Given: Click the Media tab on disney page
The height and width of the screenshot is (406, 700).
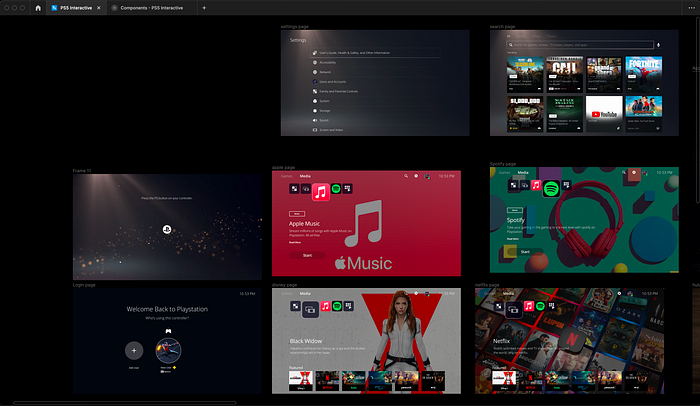Looking at the screenshot, I should click(305, 293).
